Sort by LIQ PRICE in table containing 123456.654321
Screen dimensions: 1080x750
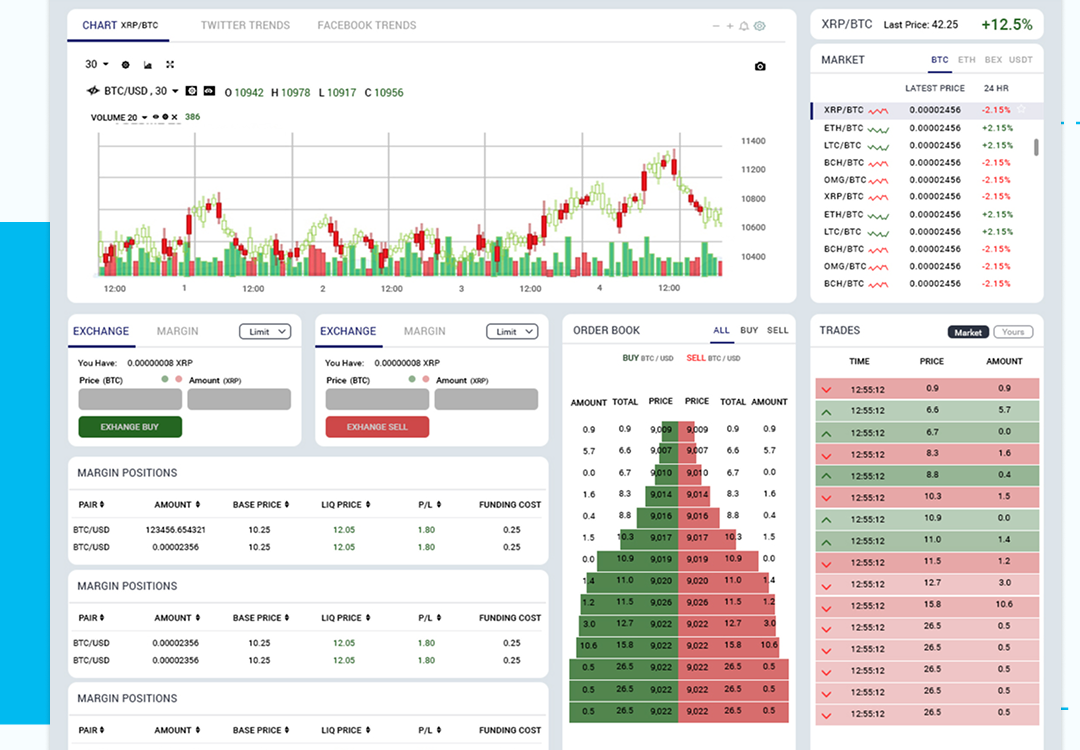point(346,505)
